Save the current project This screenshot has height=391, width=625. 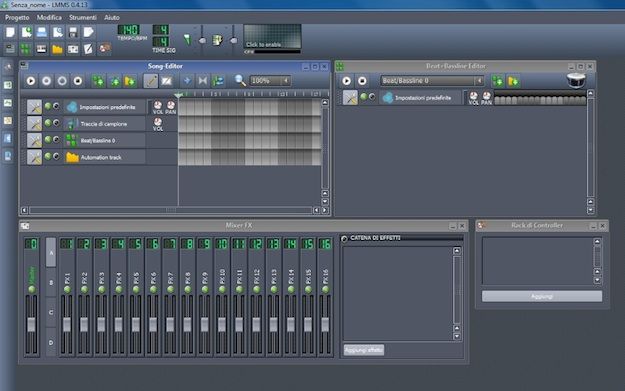(x=73, y=32)
